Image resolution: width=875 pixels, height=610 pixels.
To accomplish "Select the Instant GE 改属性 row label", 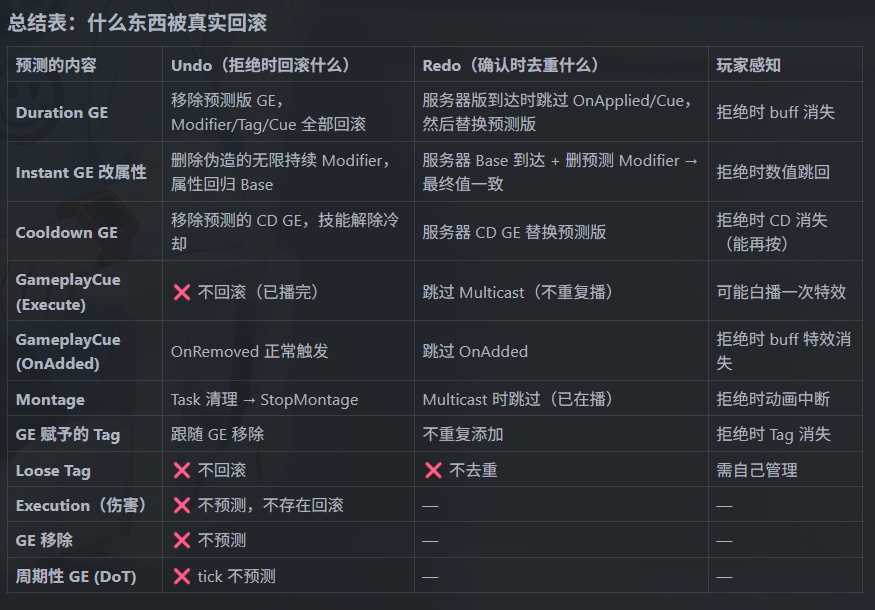I will click(x=81, y=172).
